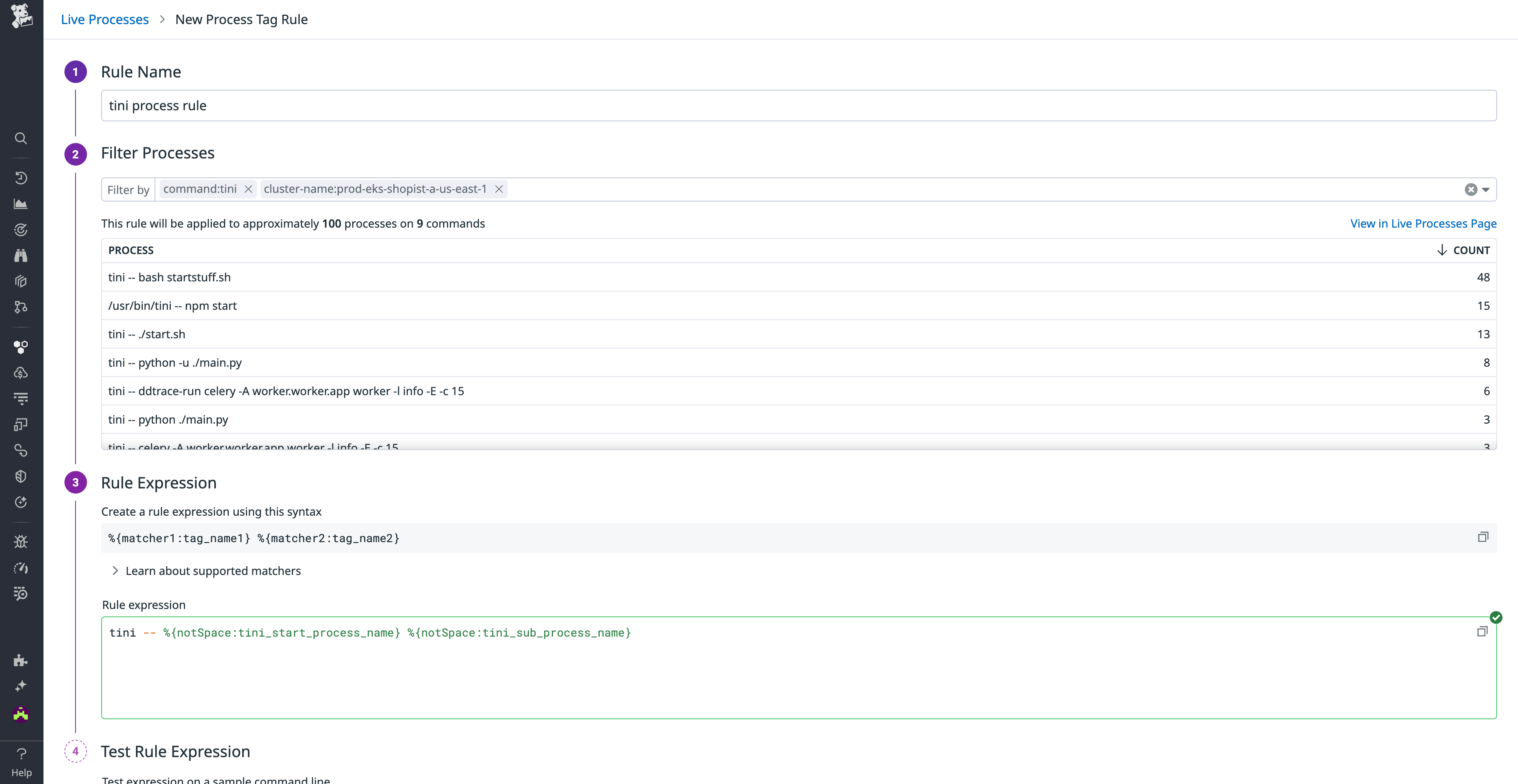1518x784 pixels.
Task: Go back to Live Processes breadcrumb
Action: pos(104,19)
